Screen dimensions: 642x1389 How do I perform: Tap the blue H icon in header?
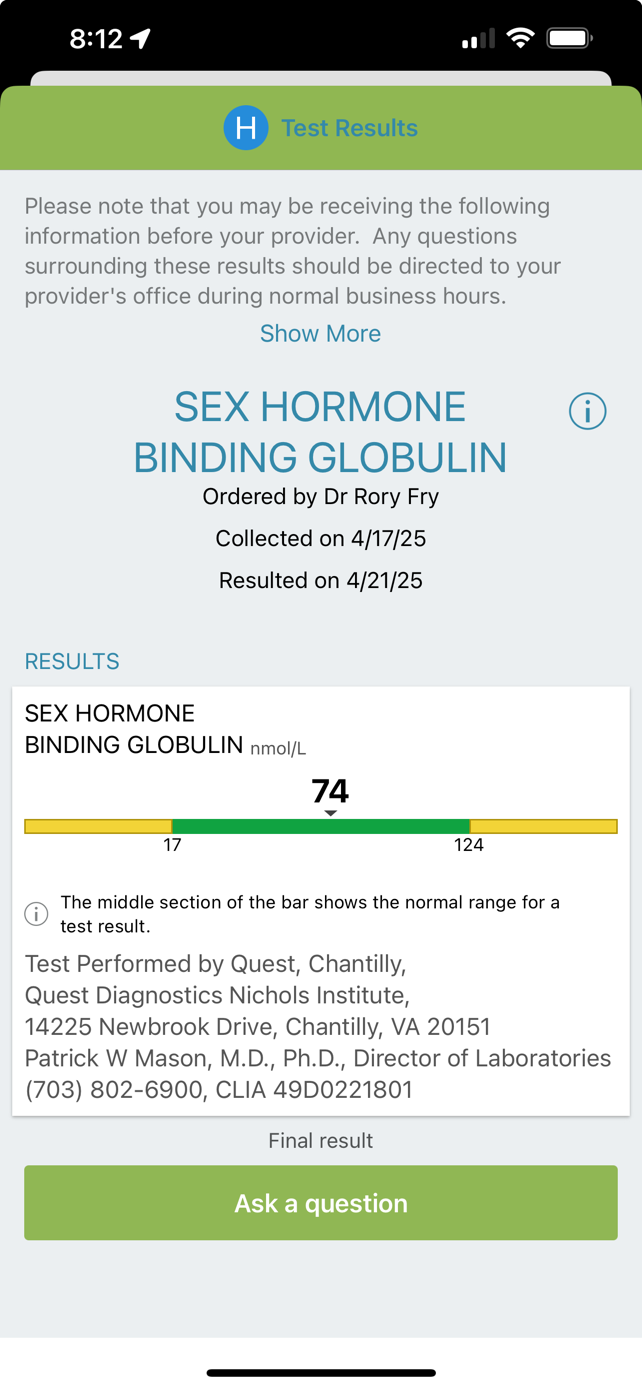click(246, 128)
